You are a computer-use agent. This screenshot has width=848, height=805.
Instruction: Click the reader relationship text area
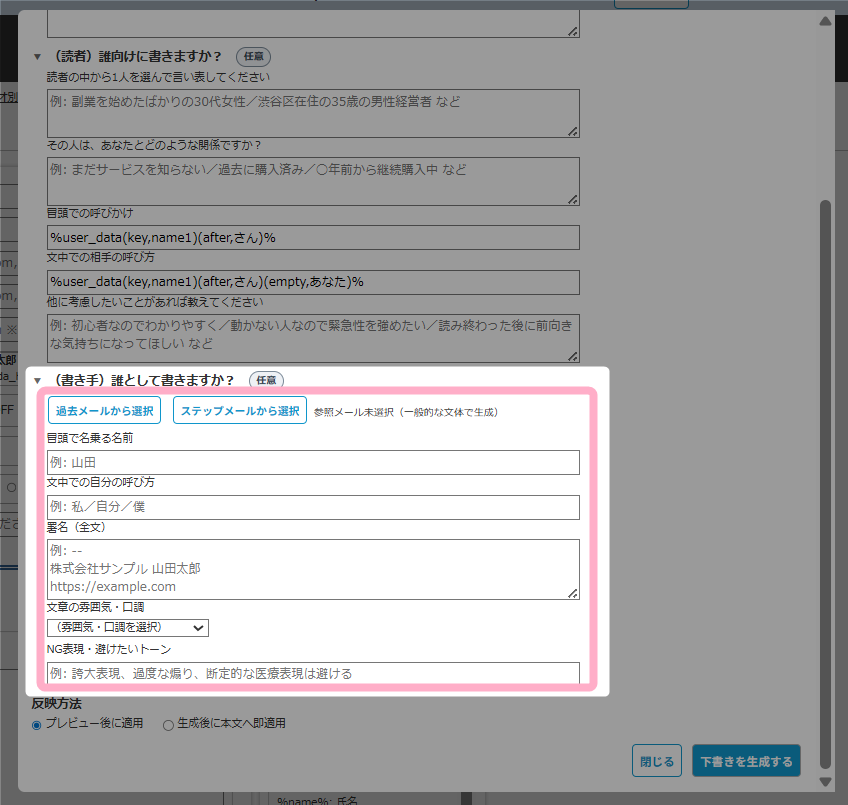(x=313, y=181)
